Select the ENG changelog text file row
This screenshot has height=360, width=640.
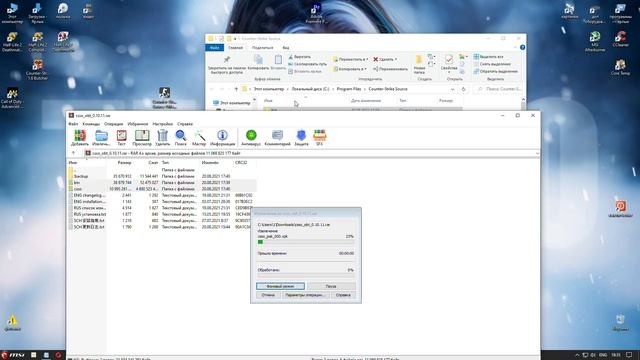[162, 195]
